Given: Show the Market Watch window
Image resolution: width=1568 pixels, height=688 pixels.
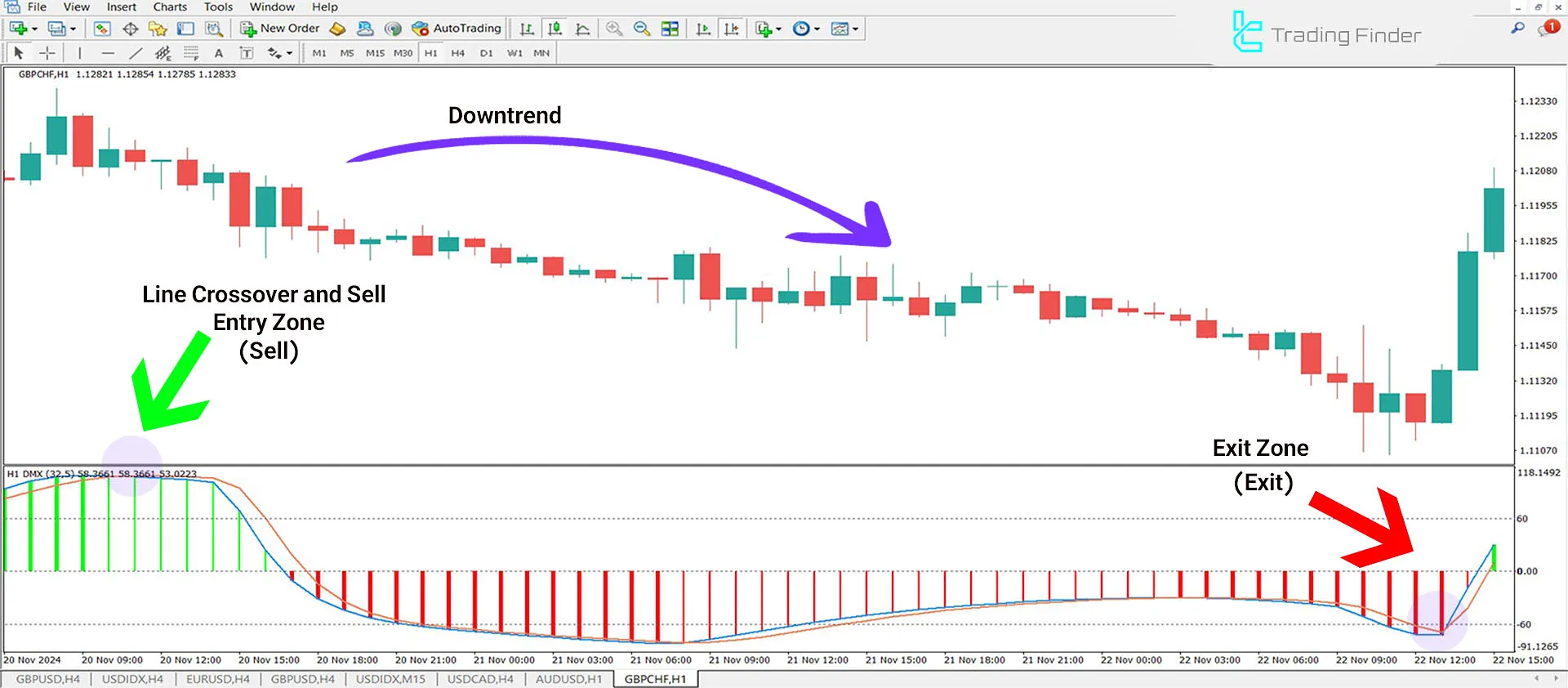Looking at the screenshot, I should pyautogui.click(x=102, y=29).
